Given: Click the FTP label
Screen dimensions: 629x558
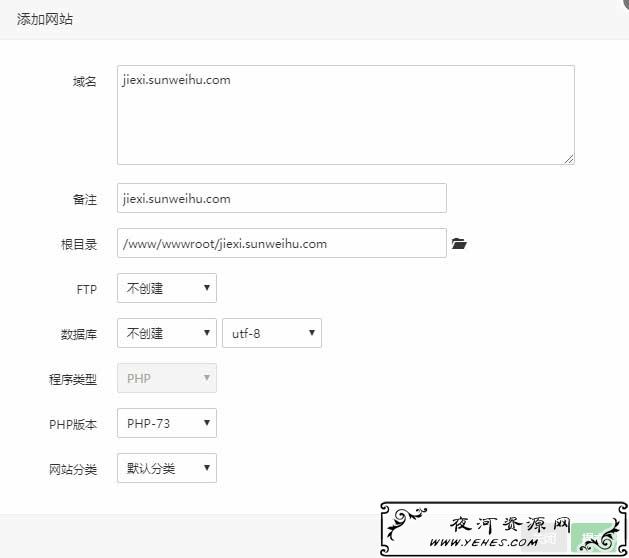Looking at the screenshot, I should [87, 289].
